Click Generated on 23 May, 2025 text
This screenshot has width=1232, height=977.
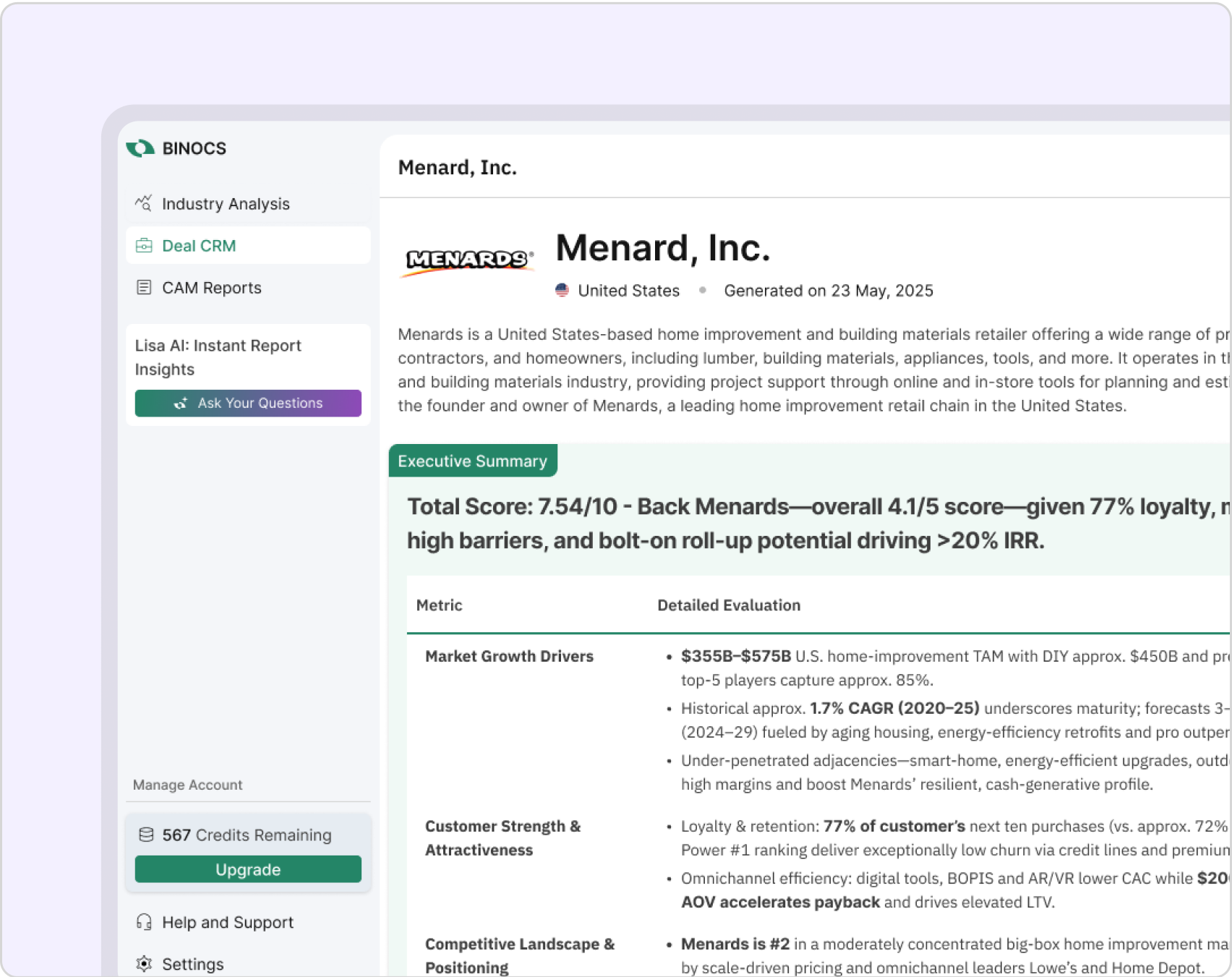pos(829,291)
